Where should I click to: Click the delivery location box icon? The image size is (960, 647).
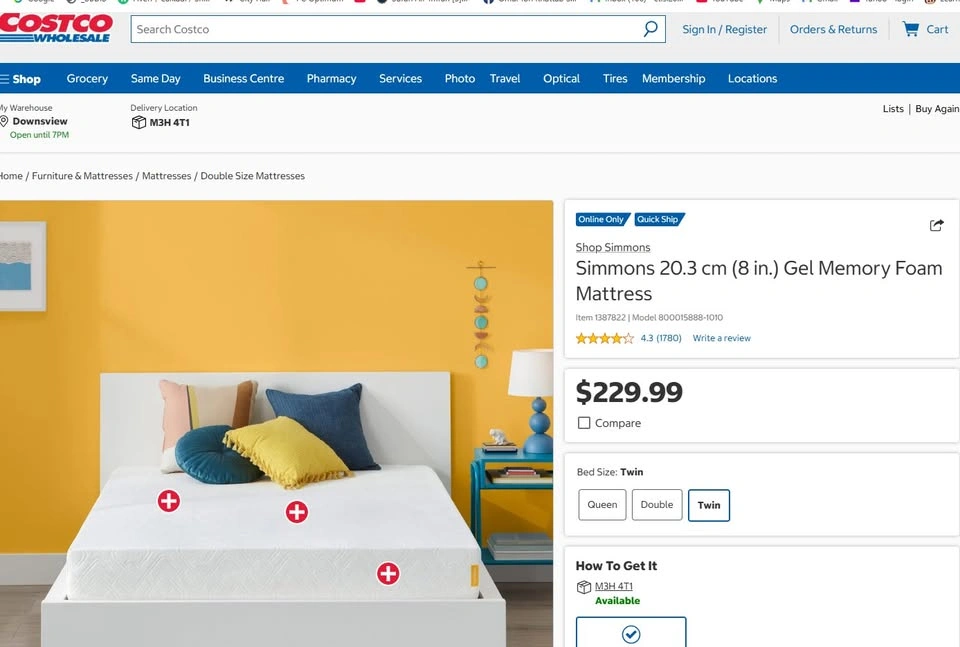(139, 122)
